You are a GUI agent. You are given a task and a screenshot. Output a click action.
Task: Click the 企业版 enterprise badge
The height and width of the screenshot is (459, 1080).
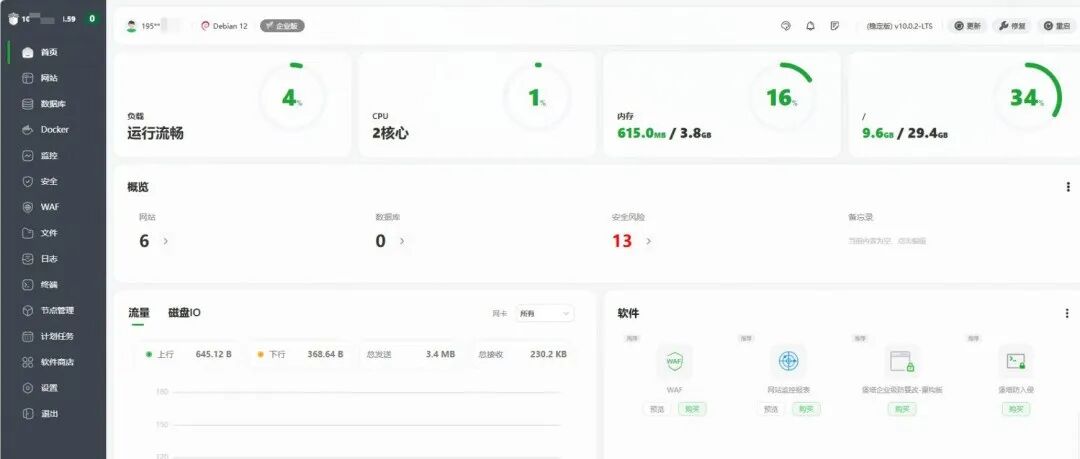pos(282,26)
